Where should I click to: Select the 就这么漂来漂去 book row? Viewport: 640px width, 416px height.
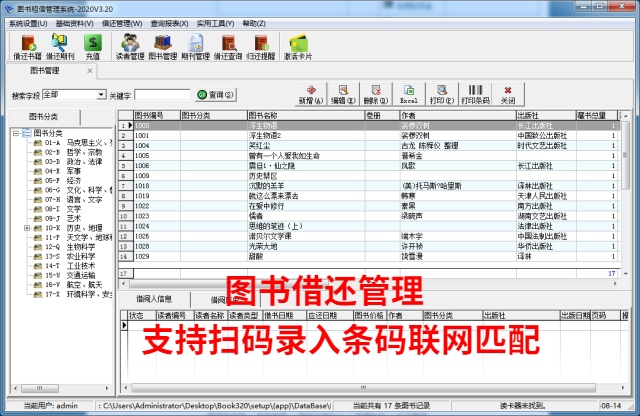[x=369, y=196]
